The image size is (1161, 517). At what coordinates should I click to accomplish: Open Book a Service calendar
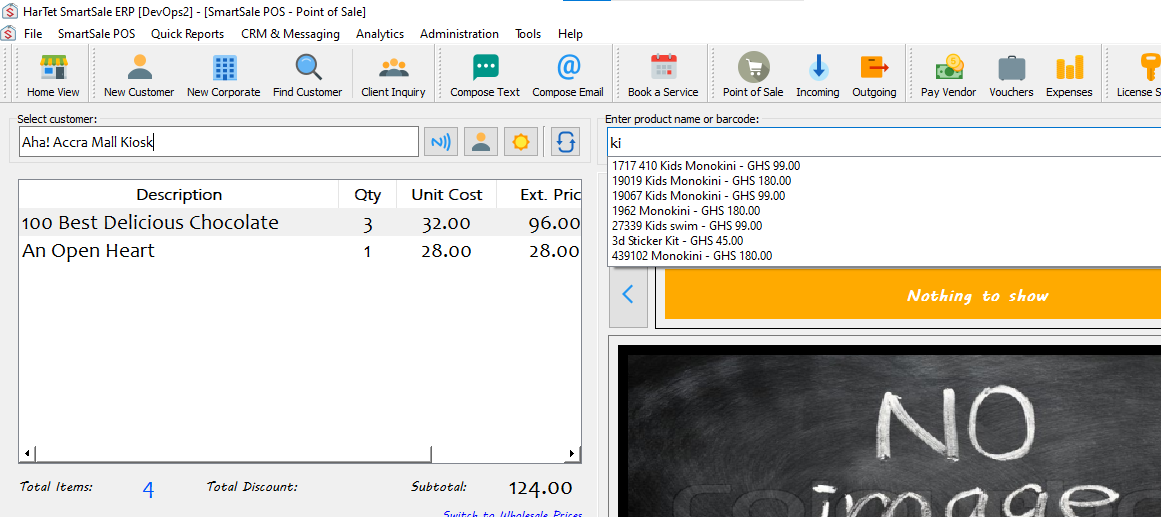point(663,75)
